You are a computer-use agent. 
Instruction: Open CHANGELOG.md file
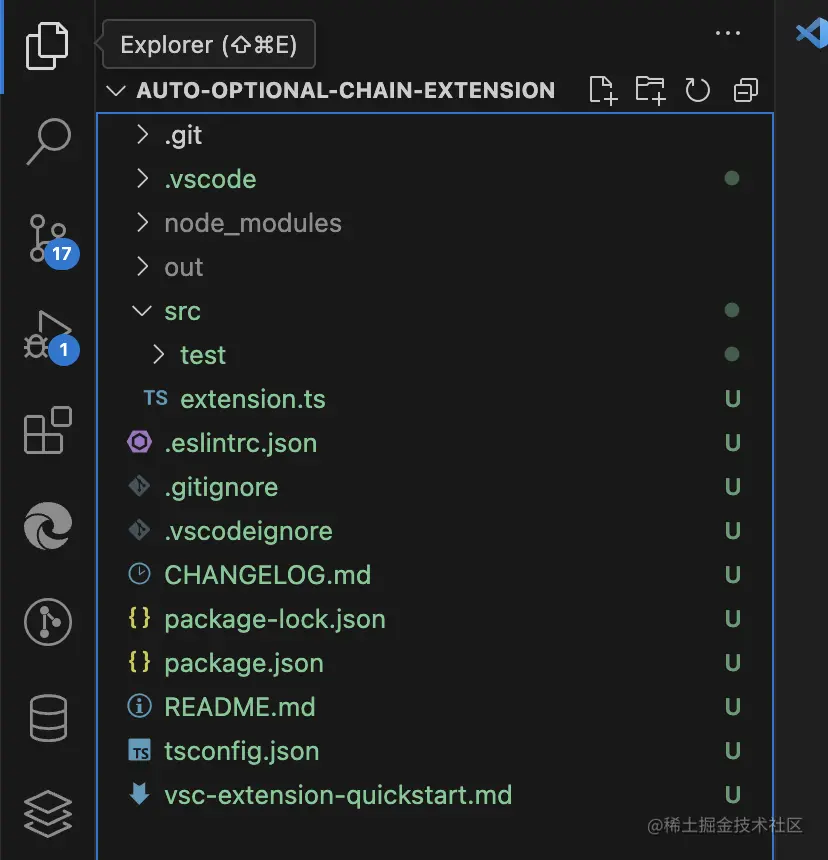click(435, 575)
